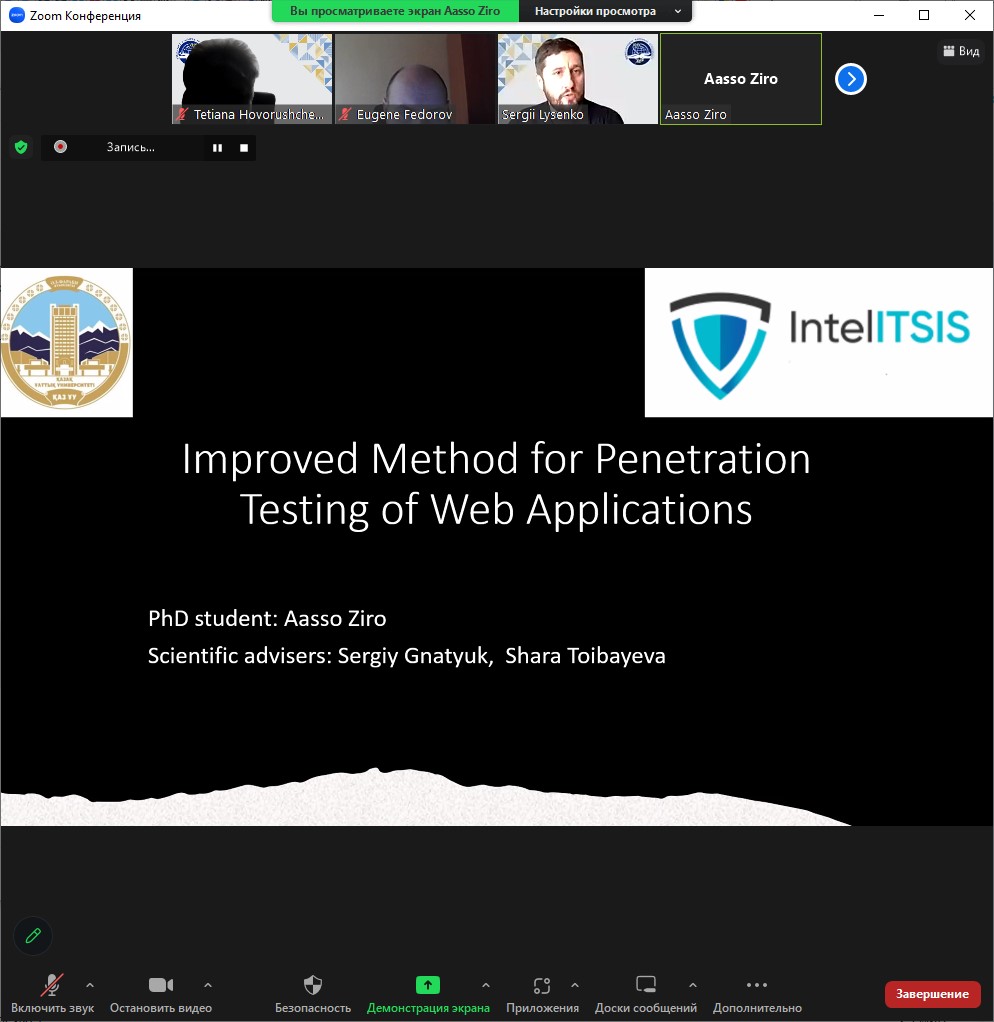Stop the recording
The height and width of the screenshot is (1022, 994).
(243, 147)
